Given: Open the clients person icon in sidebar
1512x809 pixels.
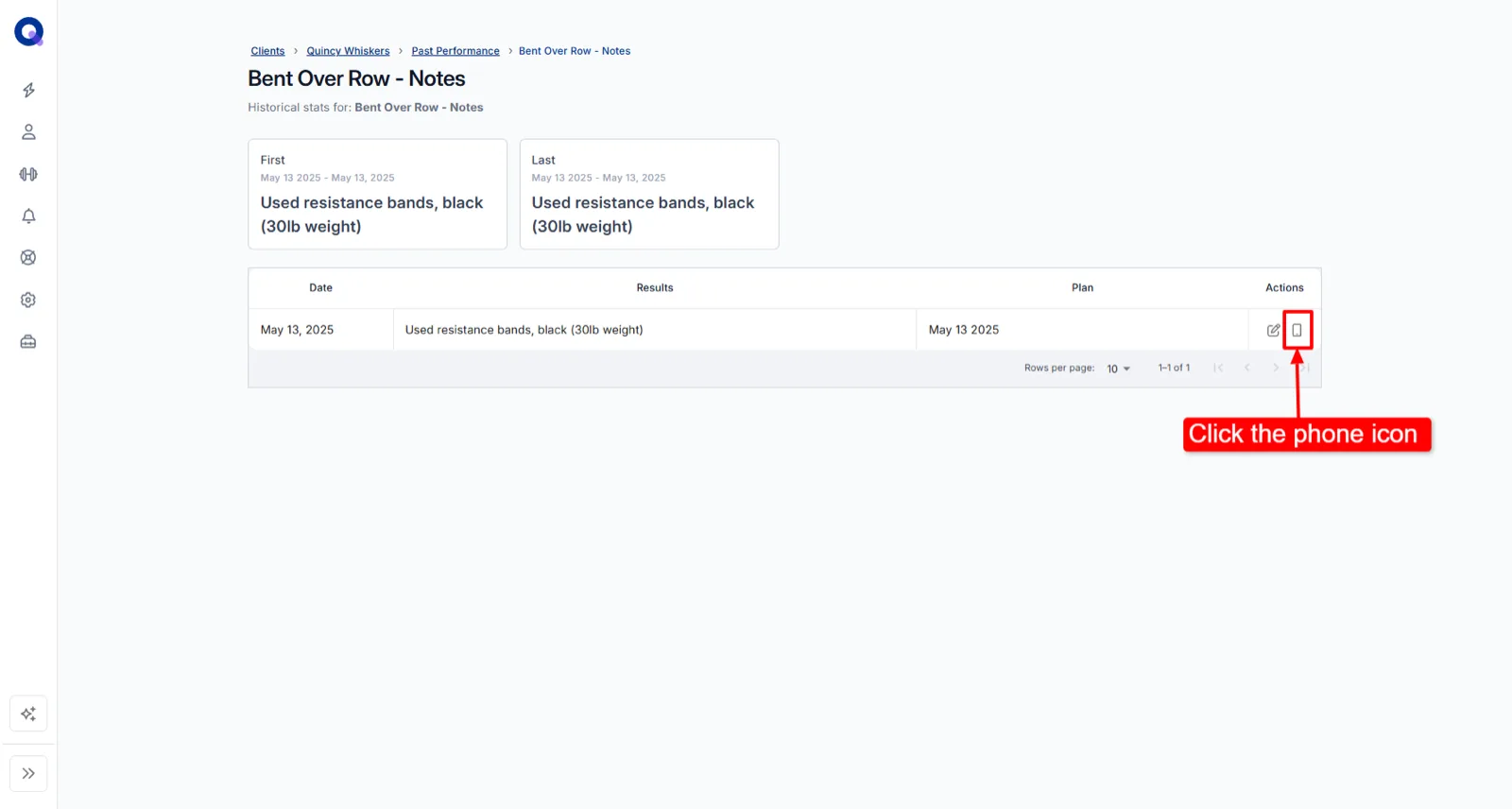Looking at the screenshot, I should click(28, 132).
